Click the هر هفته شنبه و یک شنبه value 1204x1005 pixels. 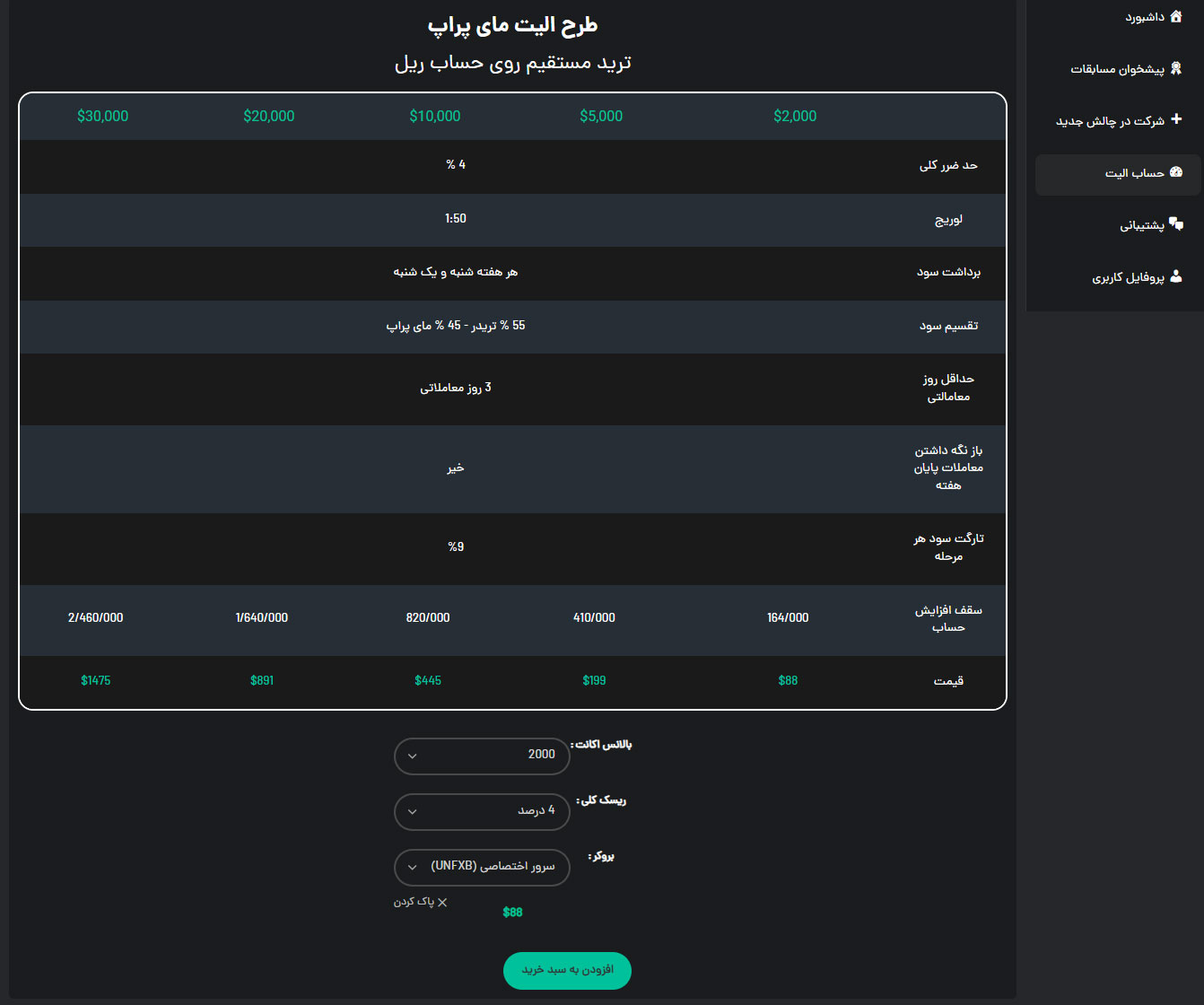pyautogui.click(x=456, y=272)
